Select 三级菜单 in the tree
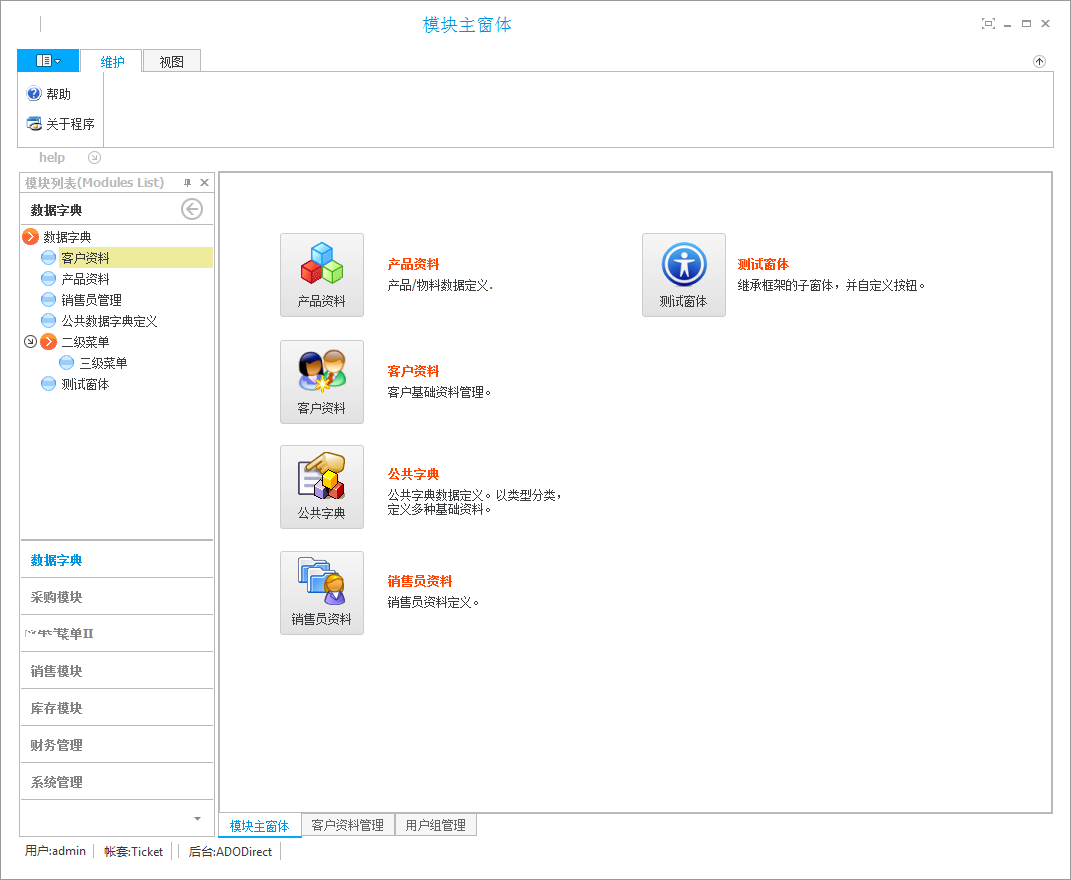This screenshot has height=880, width=1071. point(103,363)
